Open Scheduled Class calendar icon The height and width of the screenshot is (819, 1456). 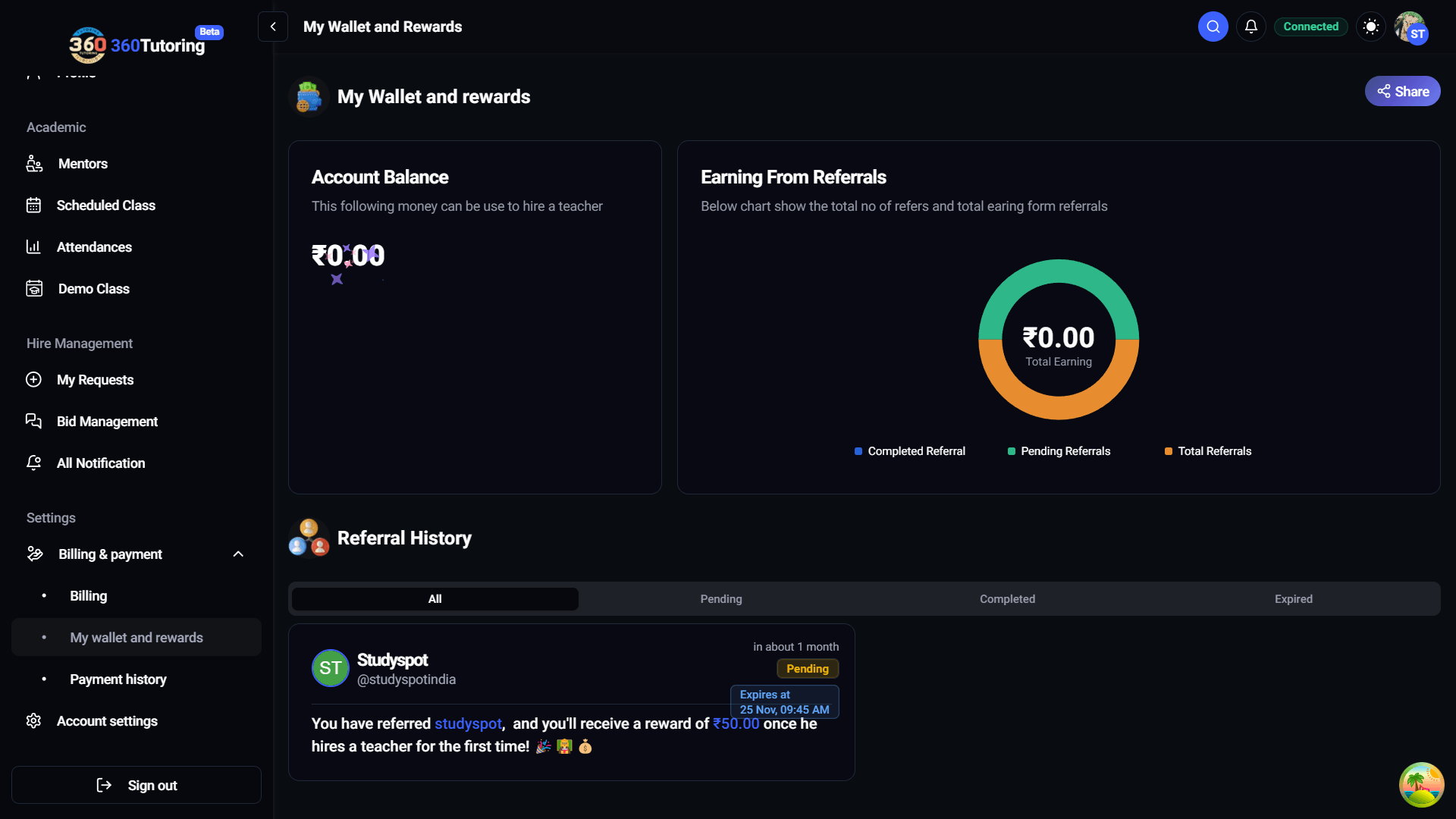[33, 206]
